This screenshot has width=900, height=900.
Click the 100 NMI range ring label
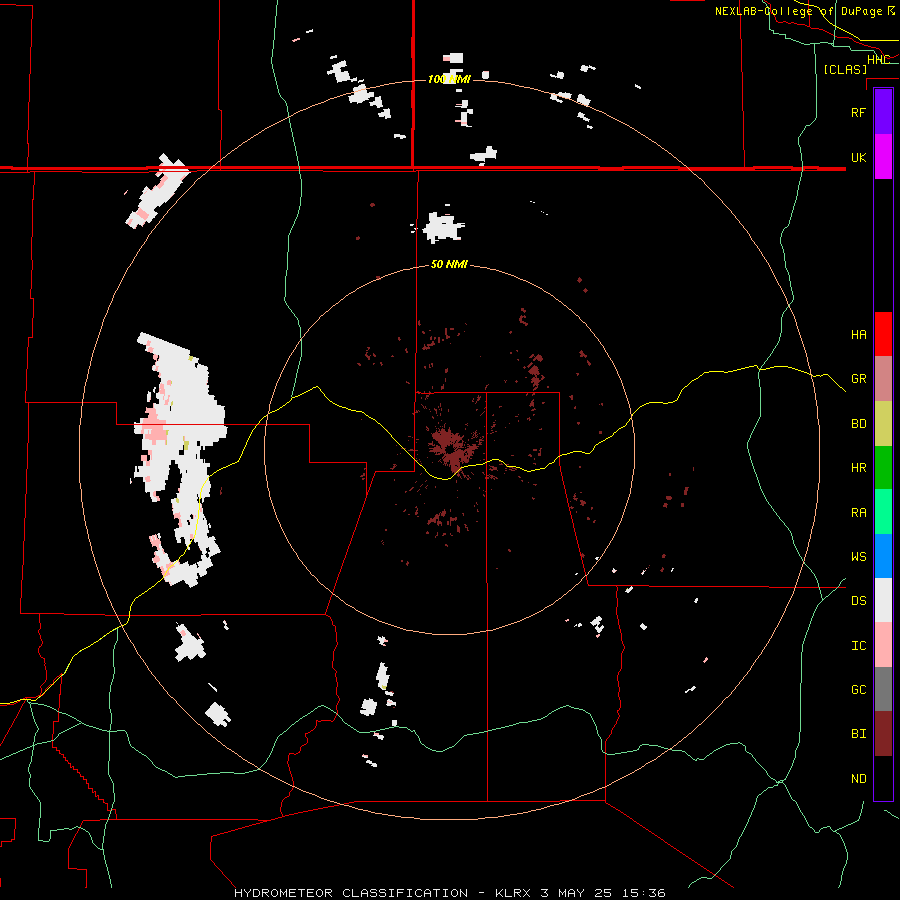[x=449, y=79]
